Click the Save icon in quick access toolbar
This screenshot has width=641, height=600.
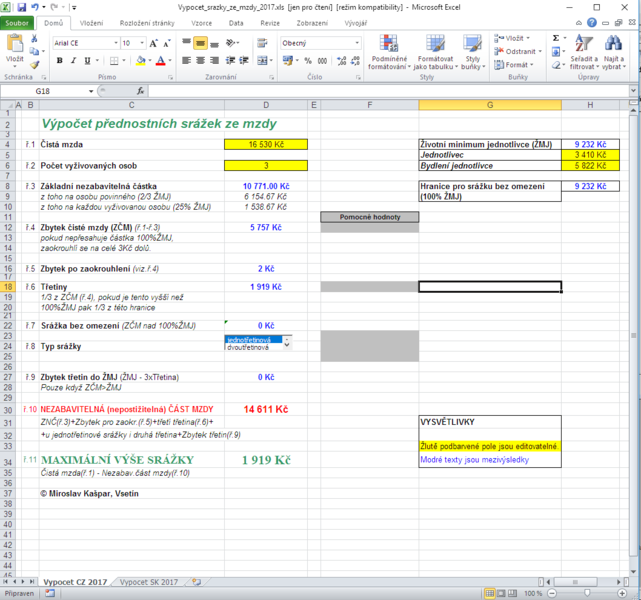coord(22,7)
